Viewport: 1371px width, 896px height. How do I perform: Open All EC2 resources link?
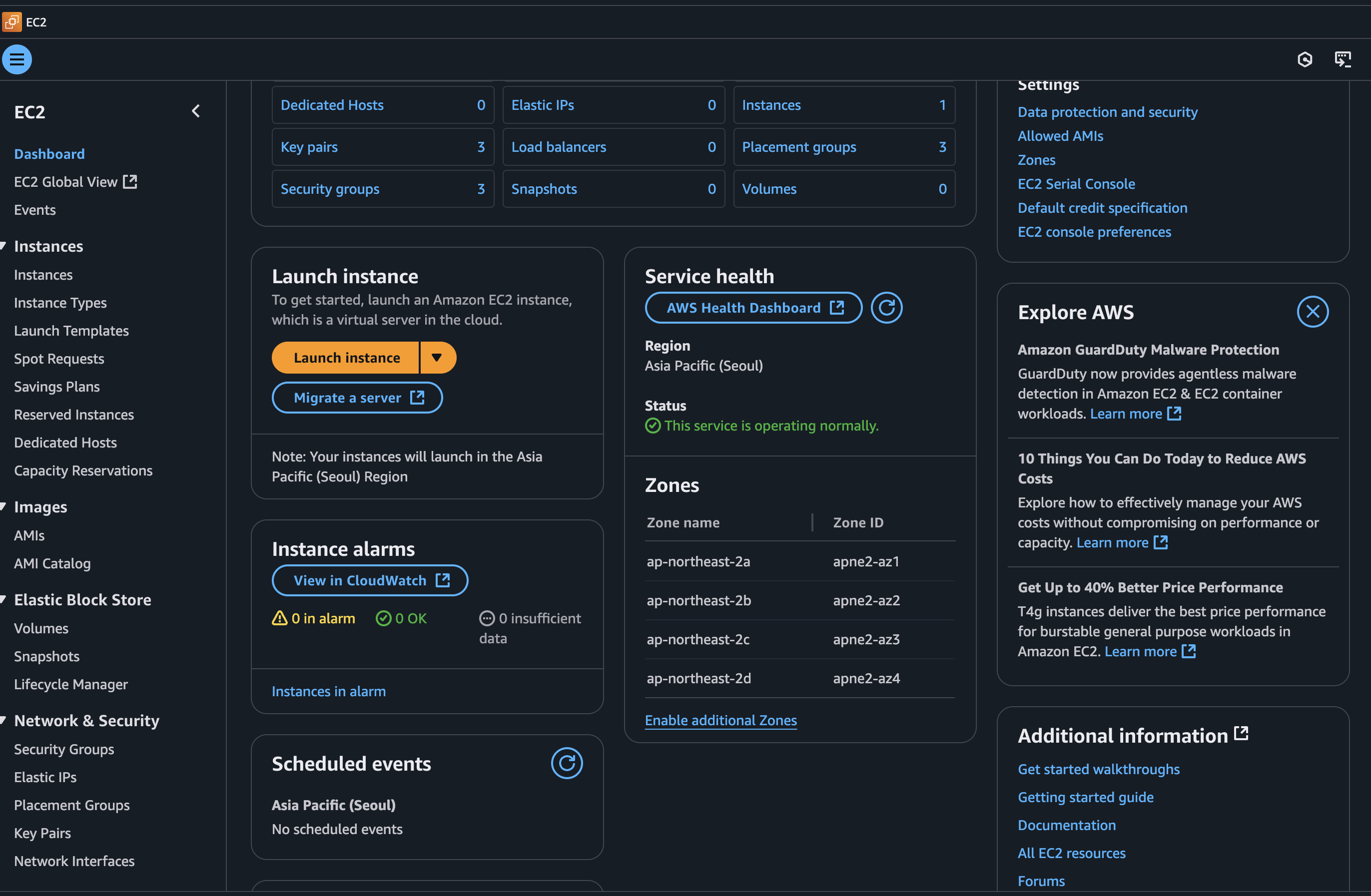click(x=1071, y=853)
